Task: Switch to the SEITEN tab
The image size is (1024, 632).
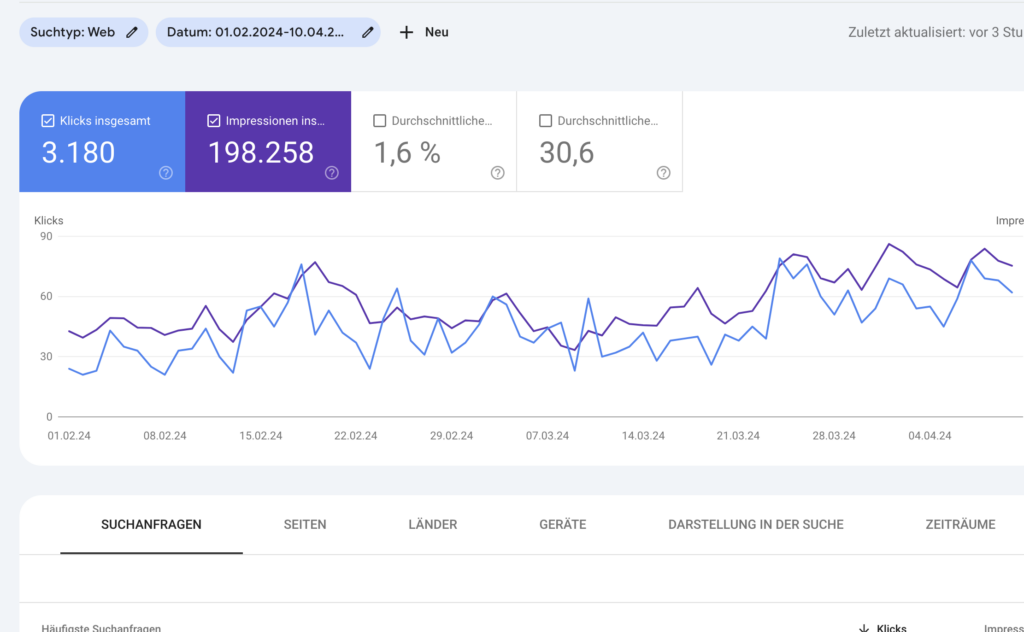Action: (305, 524)
